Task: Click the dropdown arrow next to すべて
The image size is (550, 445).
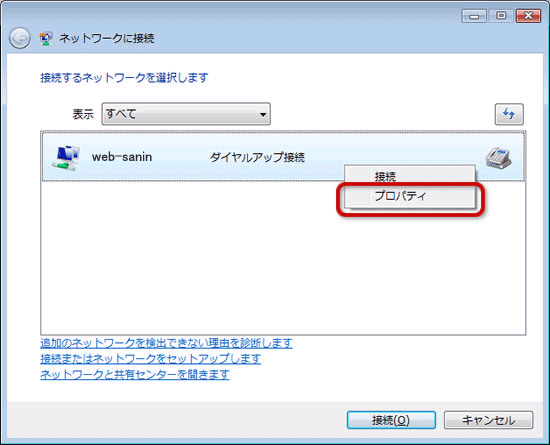Action: pyautogui.click(x=263, y=114)
